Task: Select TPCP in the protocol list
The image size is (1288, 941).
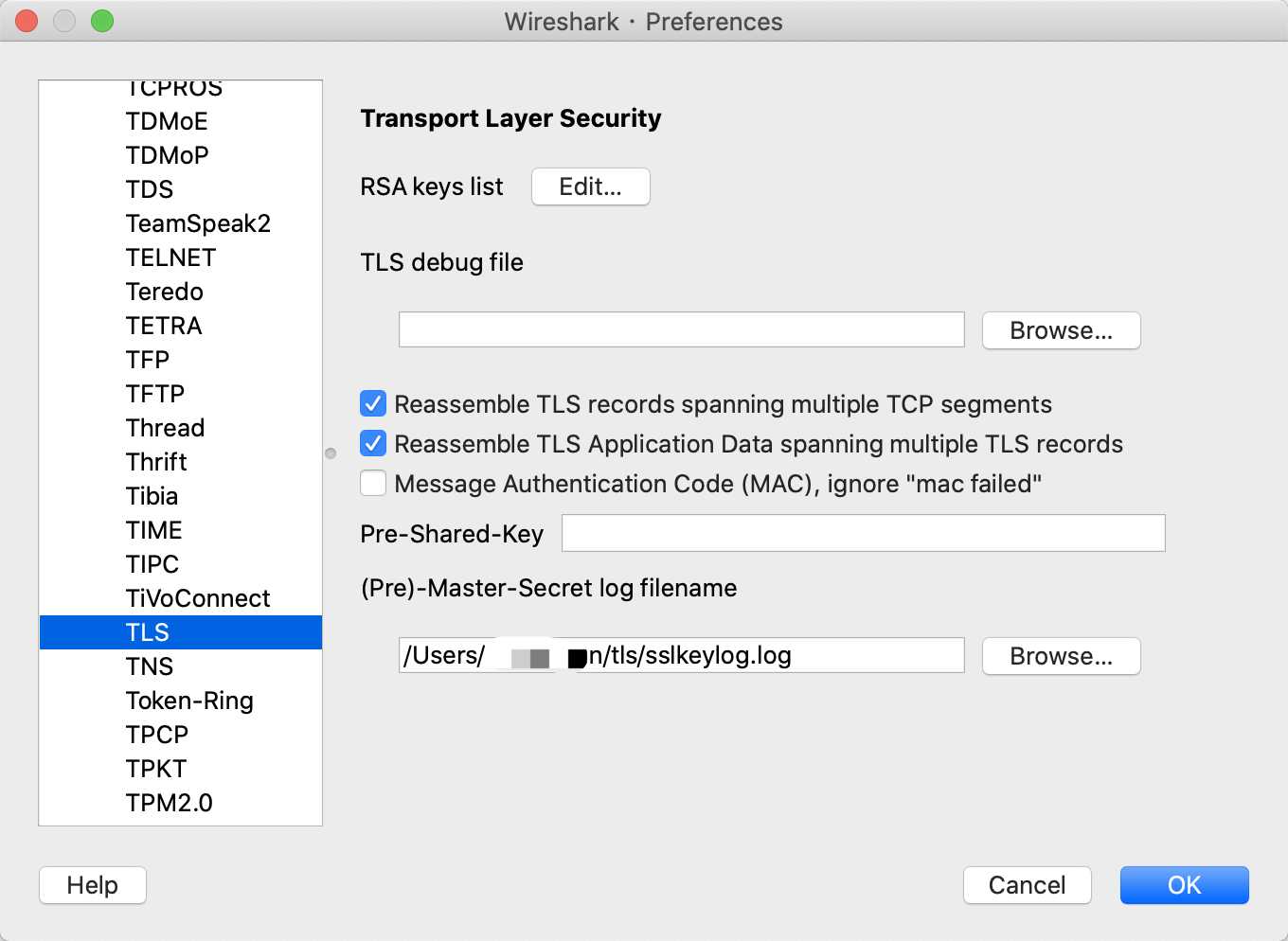Action: (180, 735)
